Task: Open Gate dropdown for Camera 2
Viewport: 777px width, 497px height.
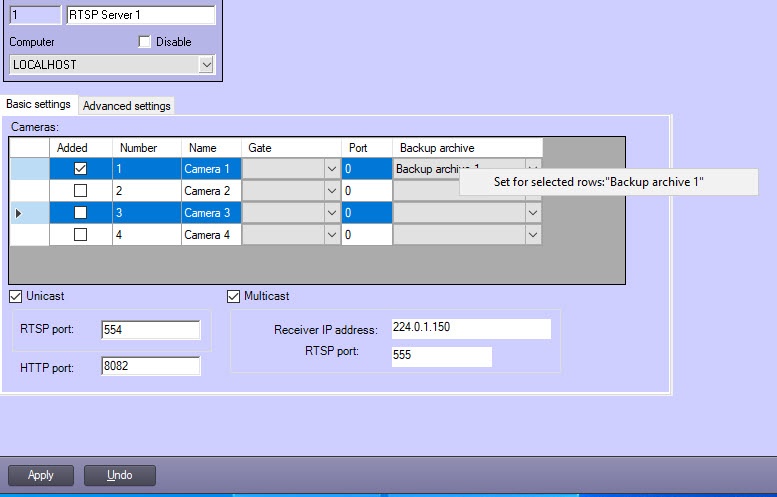Action: (332, 191)
